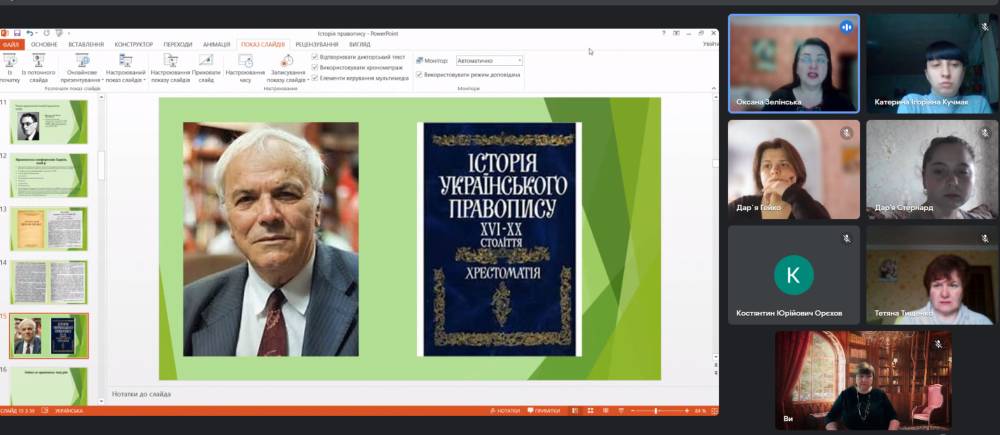Open the Файл menu button
Viewport: 1000px width, 435px height.
tap(11, 45)
